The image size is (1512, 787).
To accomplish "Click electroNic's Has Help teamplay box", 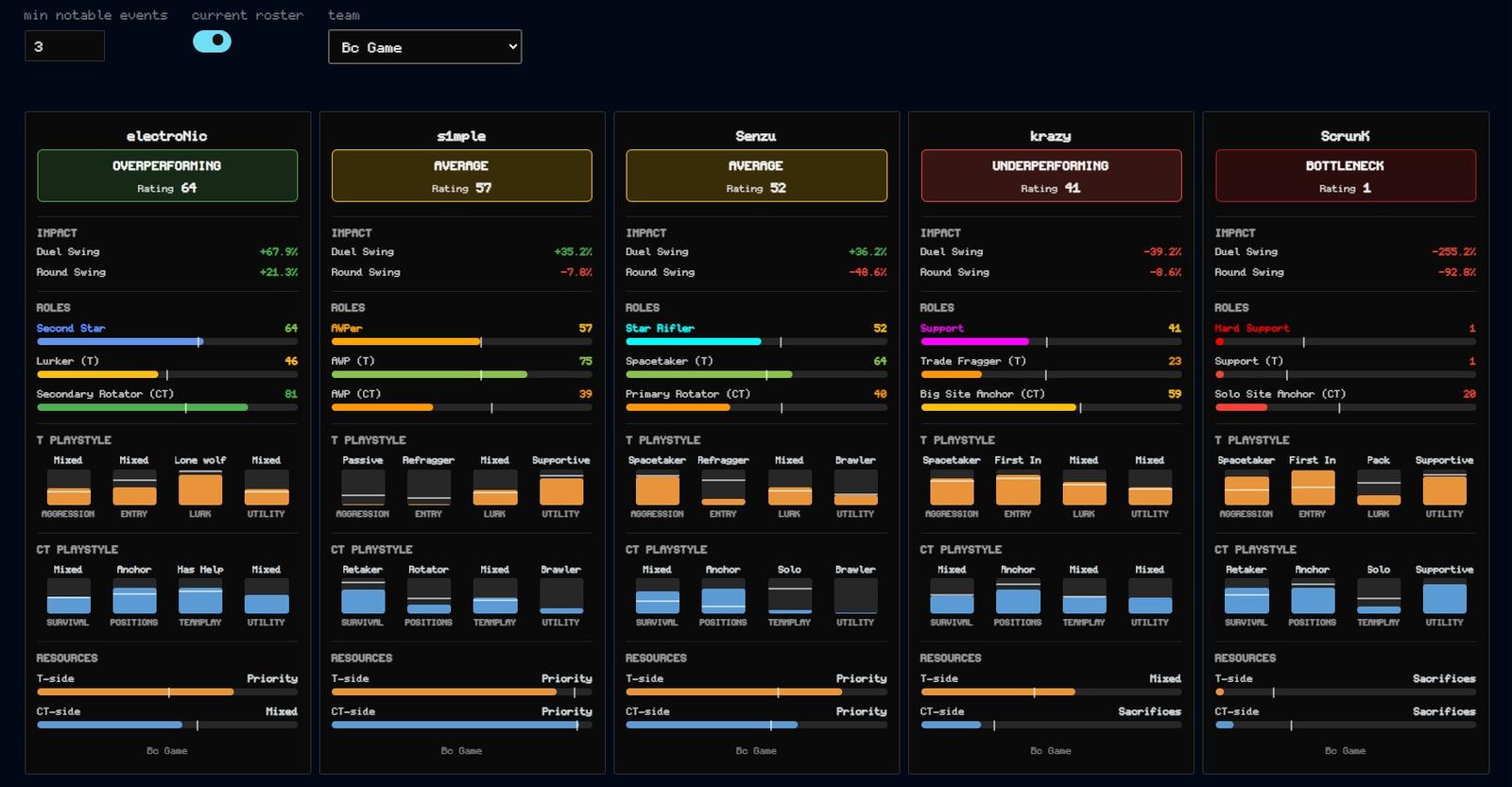I will 200,597.
